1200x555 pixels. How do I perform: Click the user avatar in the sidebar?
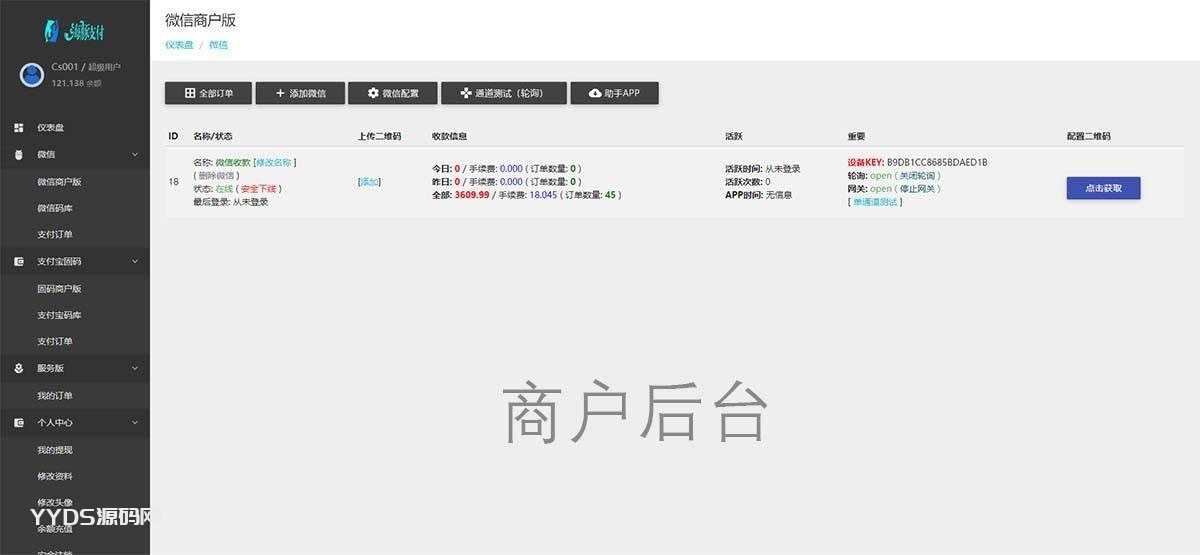coord(32,75)
